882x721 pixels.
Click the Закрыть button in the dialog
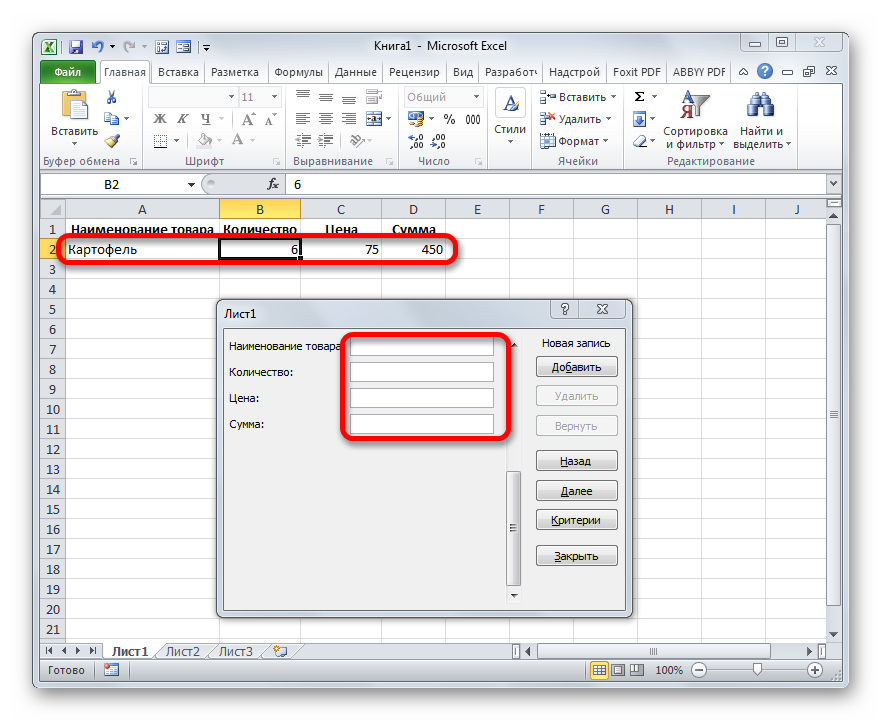coord(576,556)
